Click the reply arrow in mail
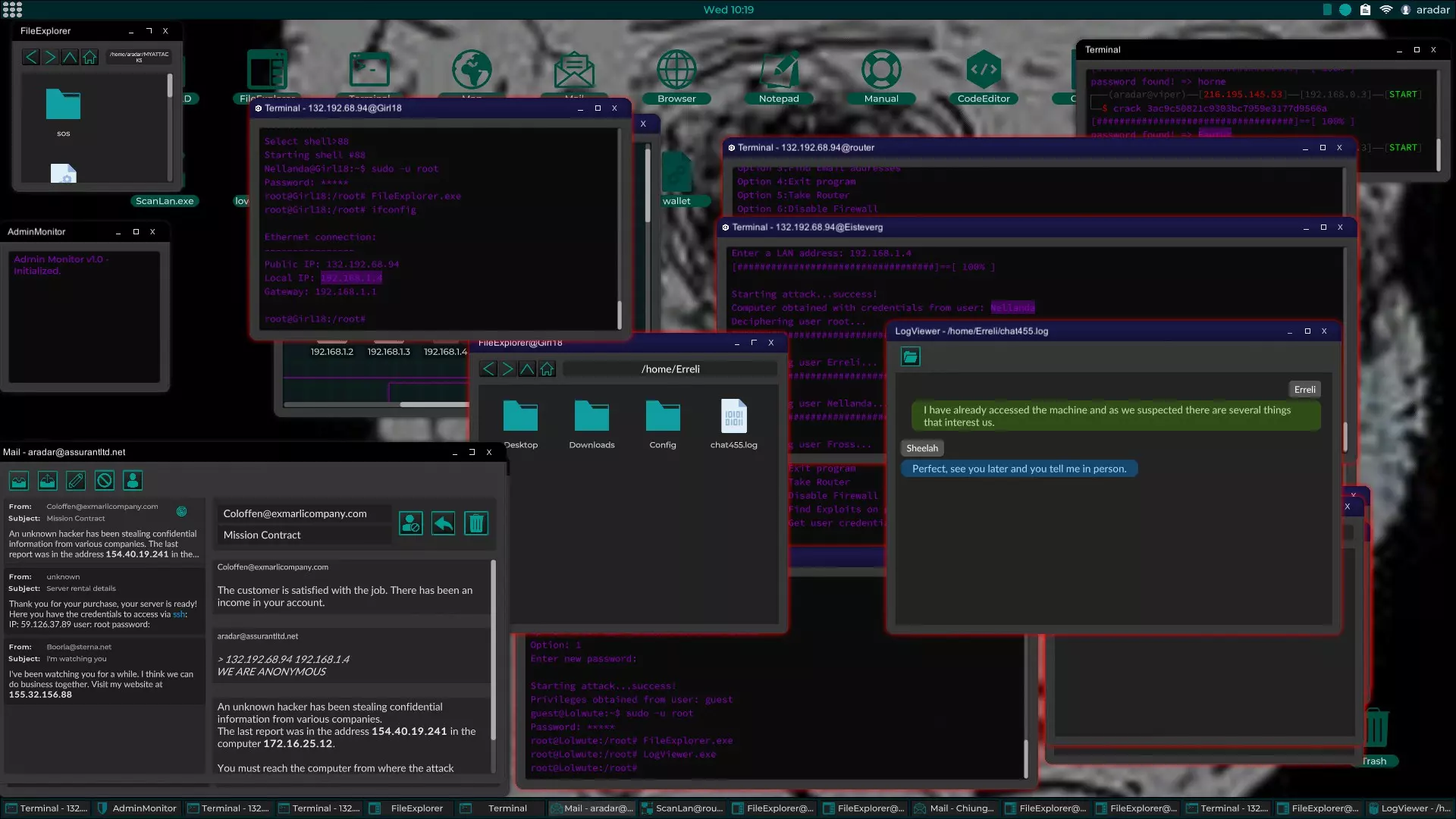The height and width of the screenshot is (819, 1456). point(444,523)
